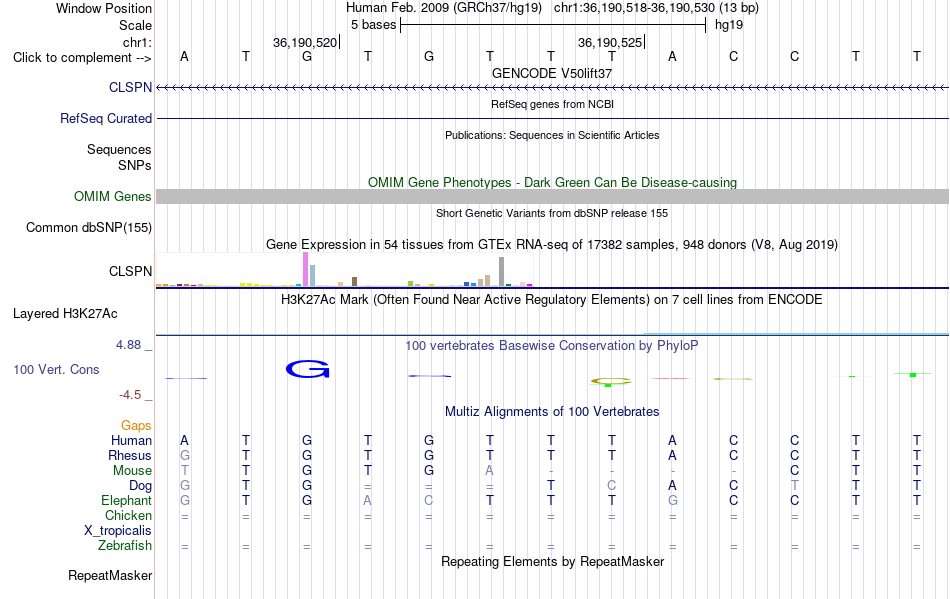
Task: Click the RefSeq Curated track label
Action: coord(106,118)
